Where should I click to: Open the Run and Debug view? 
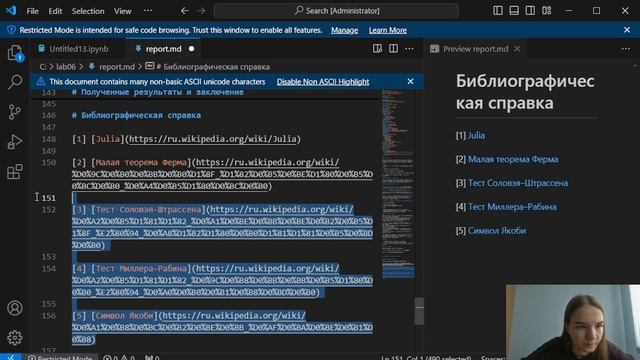click(x=15, y=142)
